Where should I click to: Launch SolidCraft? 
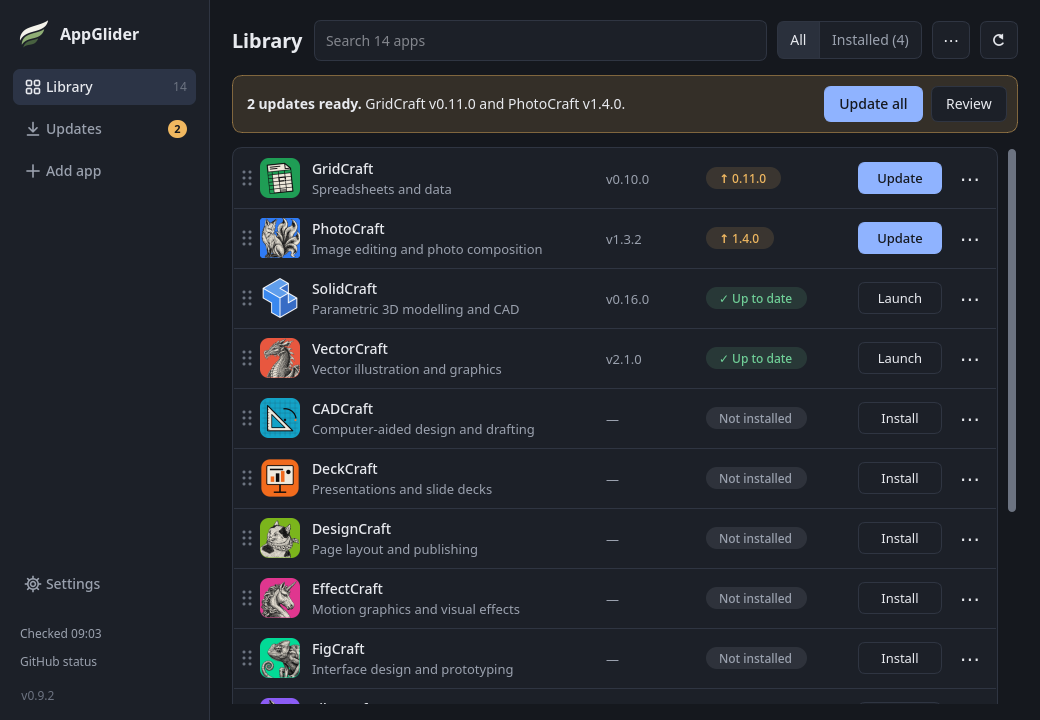coord(899,298)
